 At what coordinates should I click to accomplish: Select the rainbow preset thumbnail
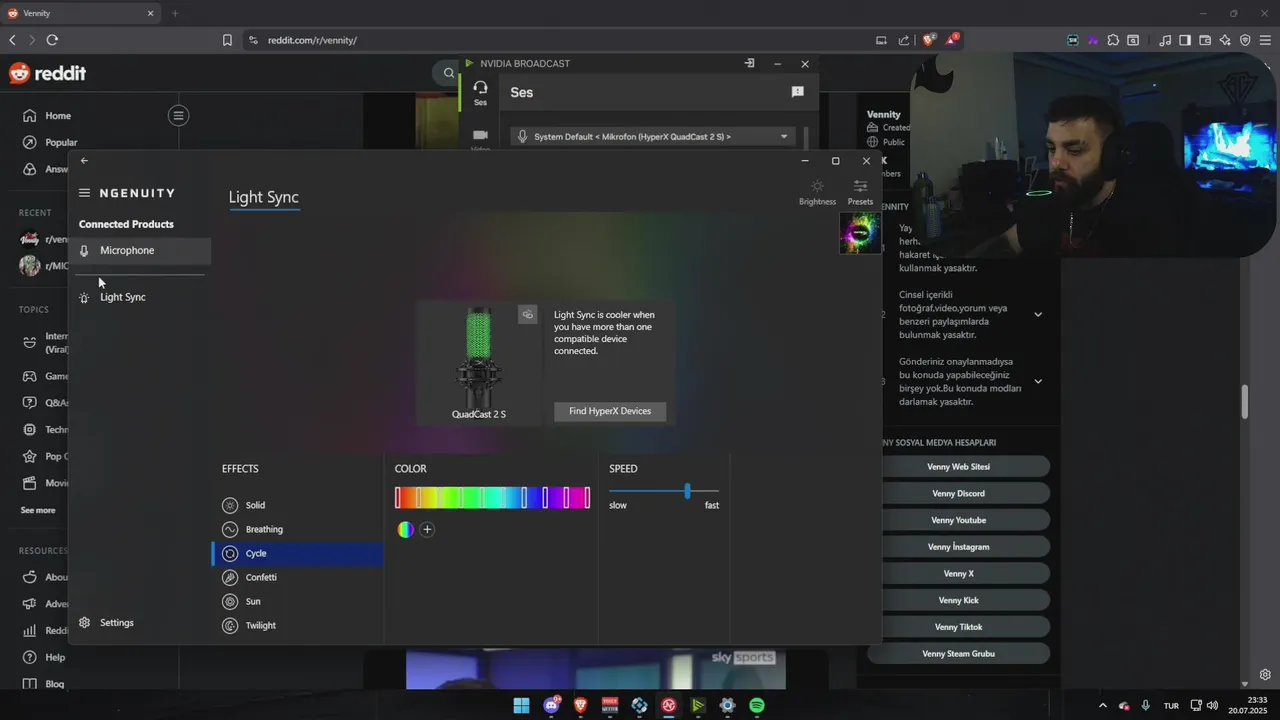[x=860, y=233]
